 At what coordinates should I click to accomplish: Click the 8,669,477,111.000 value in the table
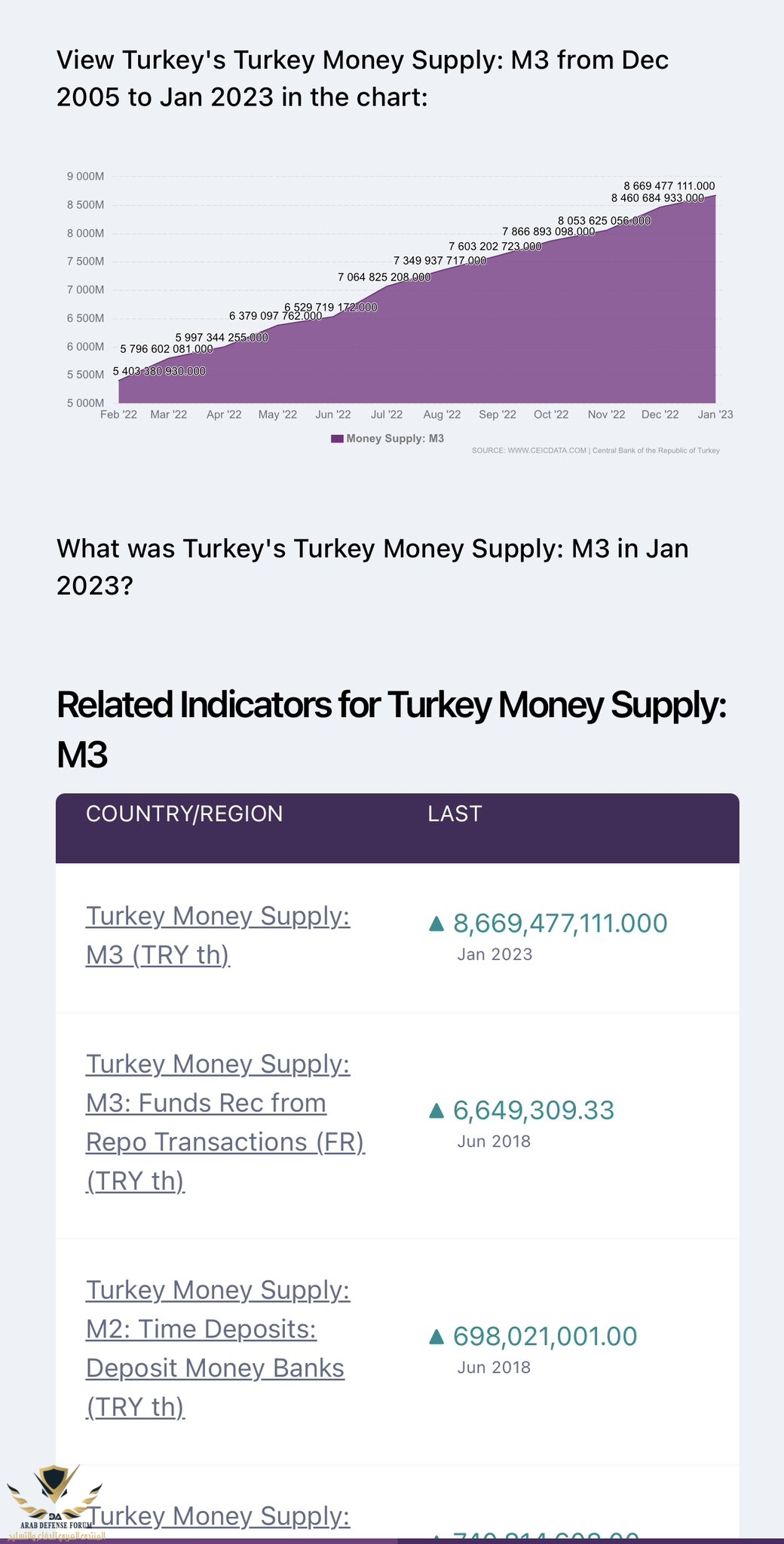[559, 924]
